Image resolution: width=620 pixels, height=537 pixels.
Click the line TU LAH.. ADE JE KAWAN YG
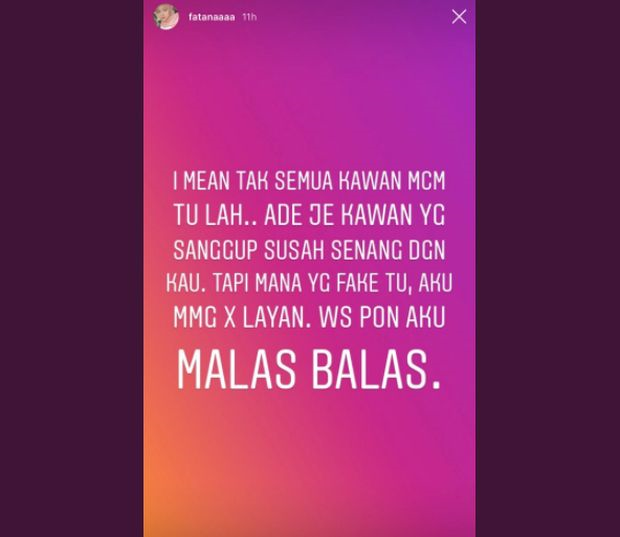[x=309, y=216]
